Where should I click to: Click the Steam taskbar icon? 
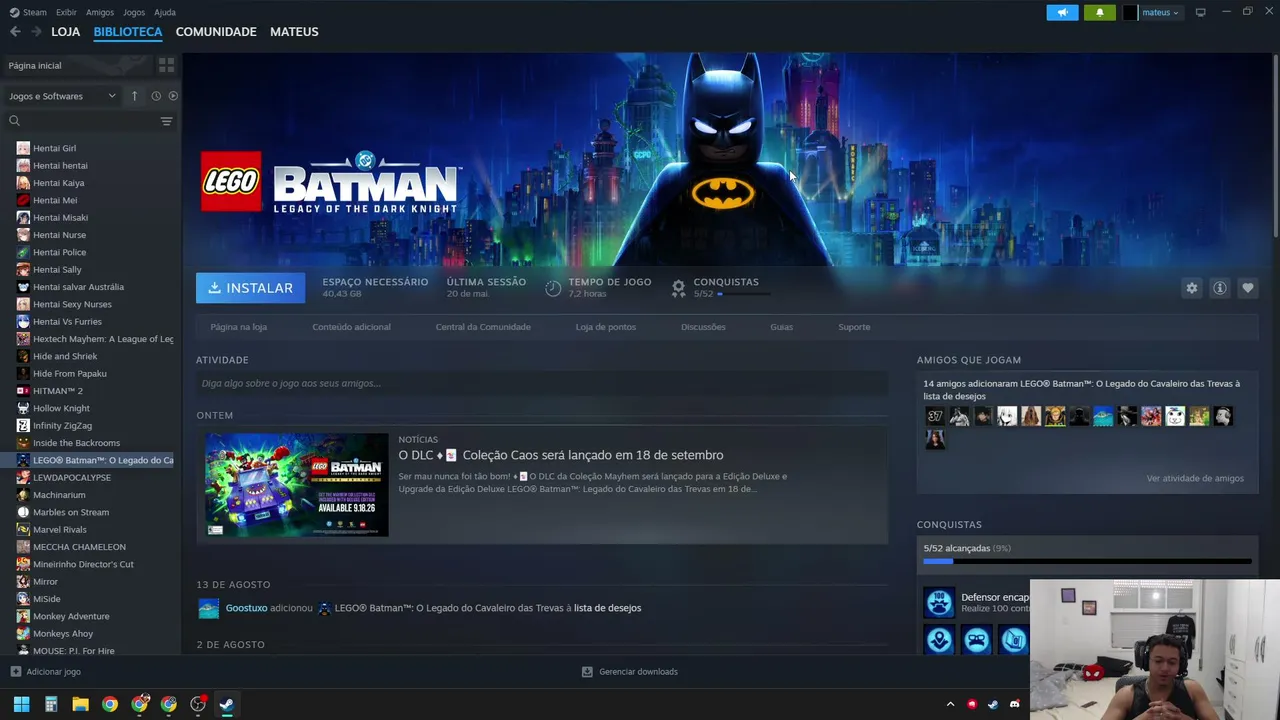[x=227, y=704]
